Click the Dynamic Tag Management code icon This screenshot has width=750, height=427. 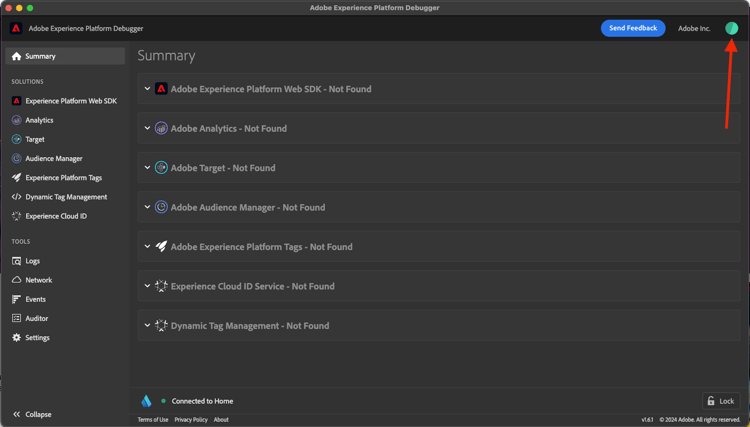click(x=16, y=197)
